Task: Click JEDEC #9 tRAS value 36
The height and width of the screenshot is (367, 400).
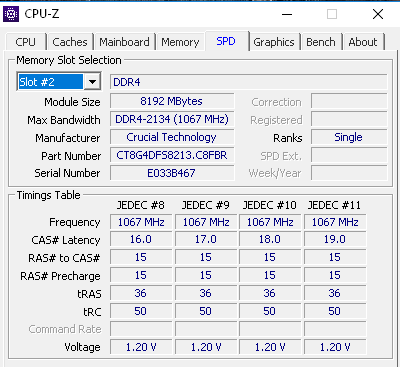Action: click(x=206, y=294)
